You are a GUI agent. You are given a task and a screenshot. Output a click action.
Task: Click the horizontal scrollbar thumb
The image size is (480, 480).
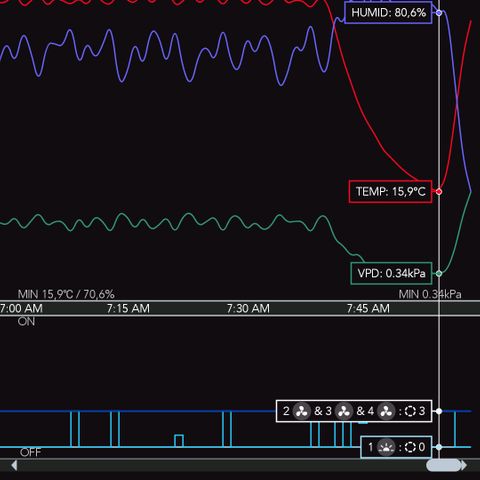click(443, 465)
